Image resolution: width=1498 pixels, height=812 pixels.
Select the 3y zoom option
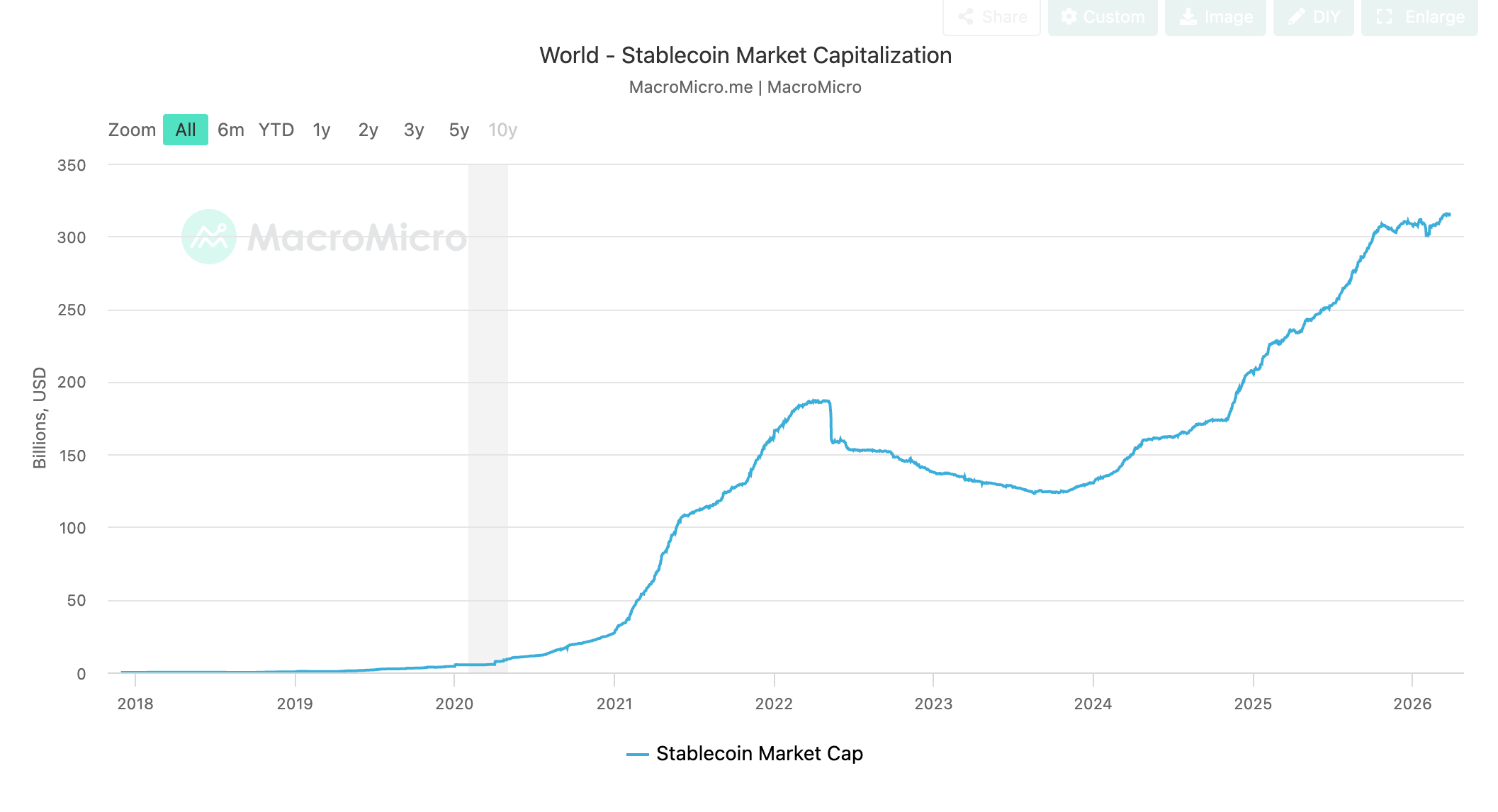coord(413,130)
